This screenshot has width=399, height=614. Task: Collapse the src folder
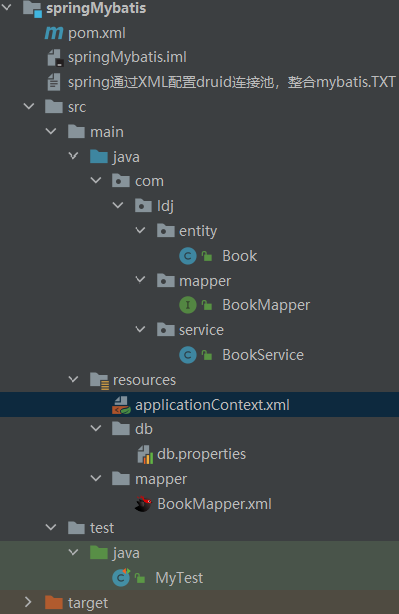pyautogui.click(x=29, y=106)
